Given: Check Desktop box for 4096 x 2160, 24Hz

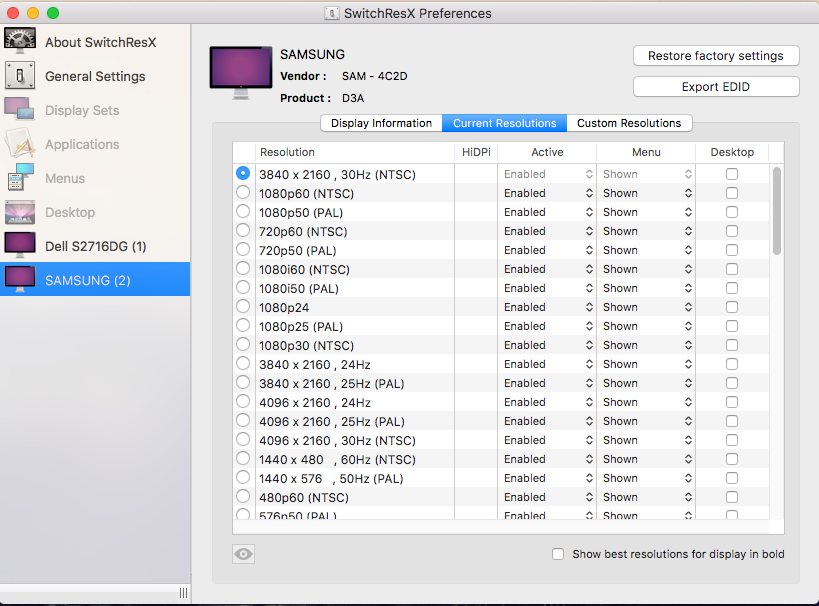Looking at the screenshot, I should [x=732, y=402].
